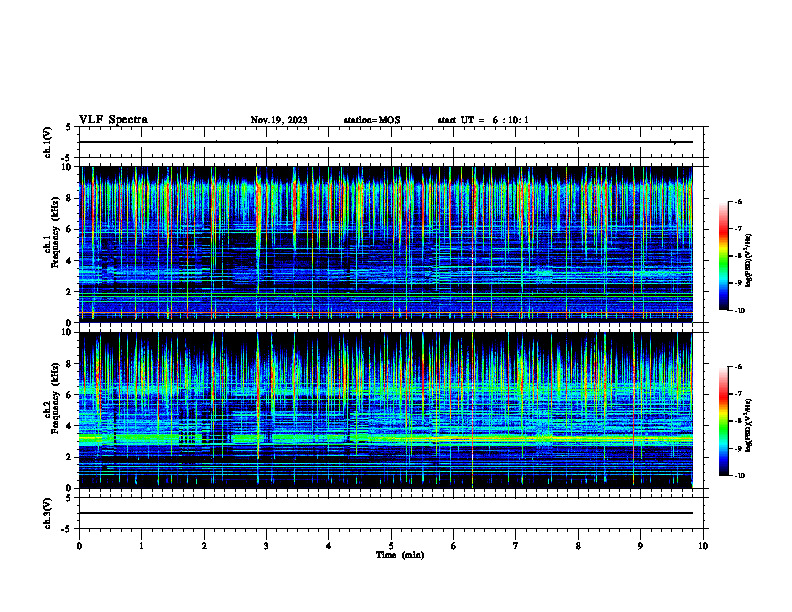792x612 pixels.
Task: Click inside the ch.1 spectrogram panel
Action: pos(386,244)
